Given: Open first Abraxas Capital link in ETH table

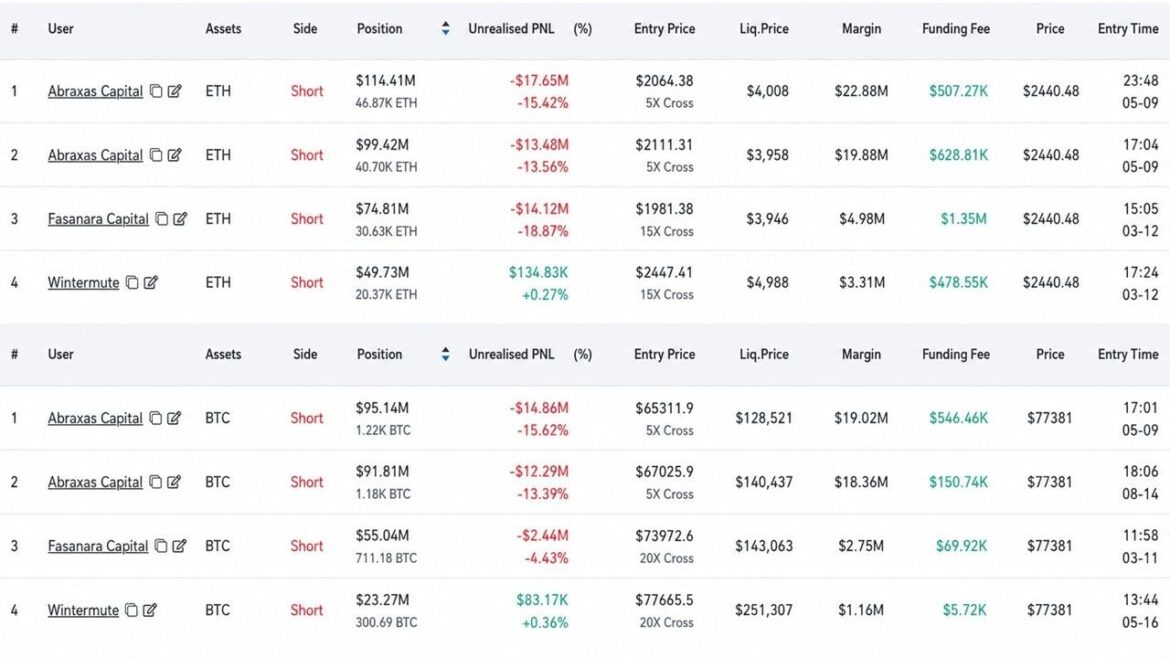Looking at the screenshot, I should (96, 91).
